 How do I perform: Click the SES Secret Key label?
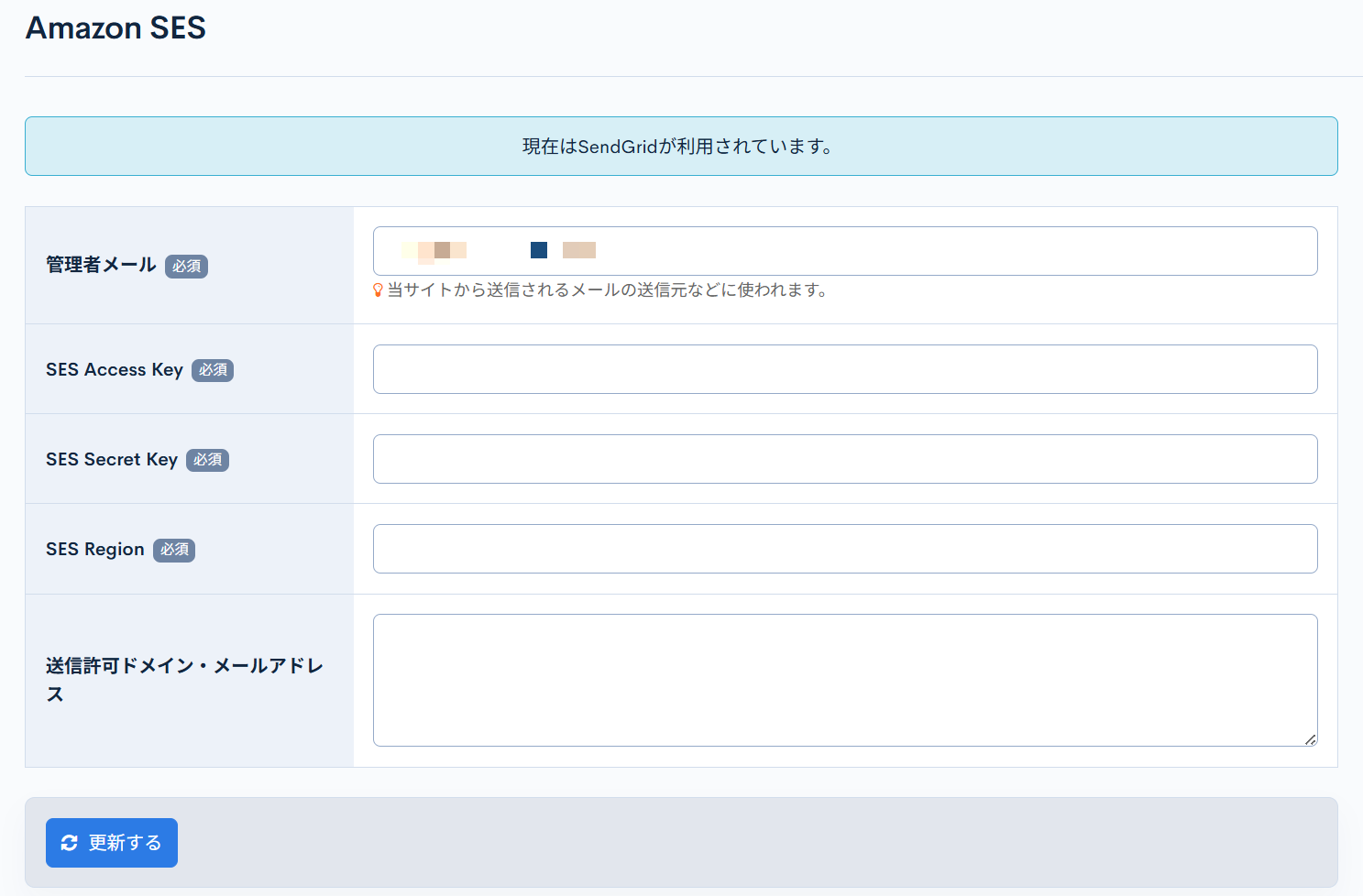click(112, 459)
